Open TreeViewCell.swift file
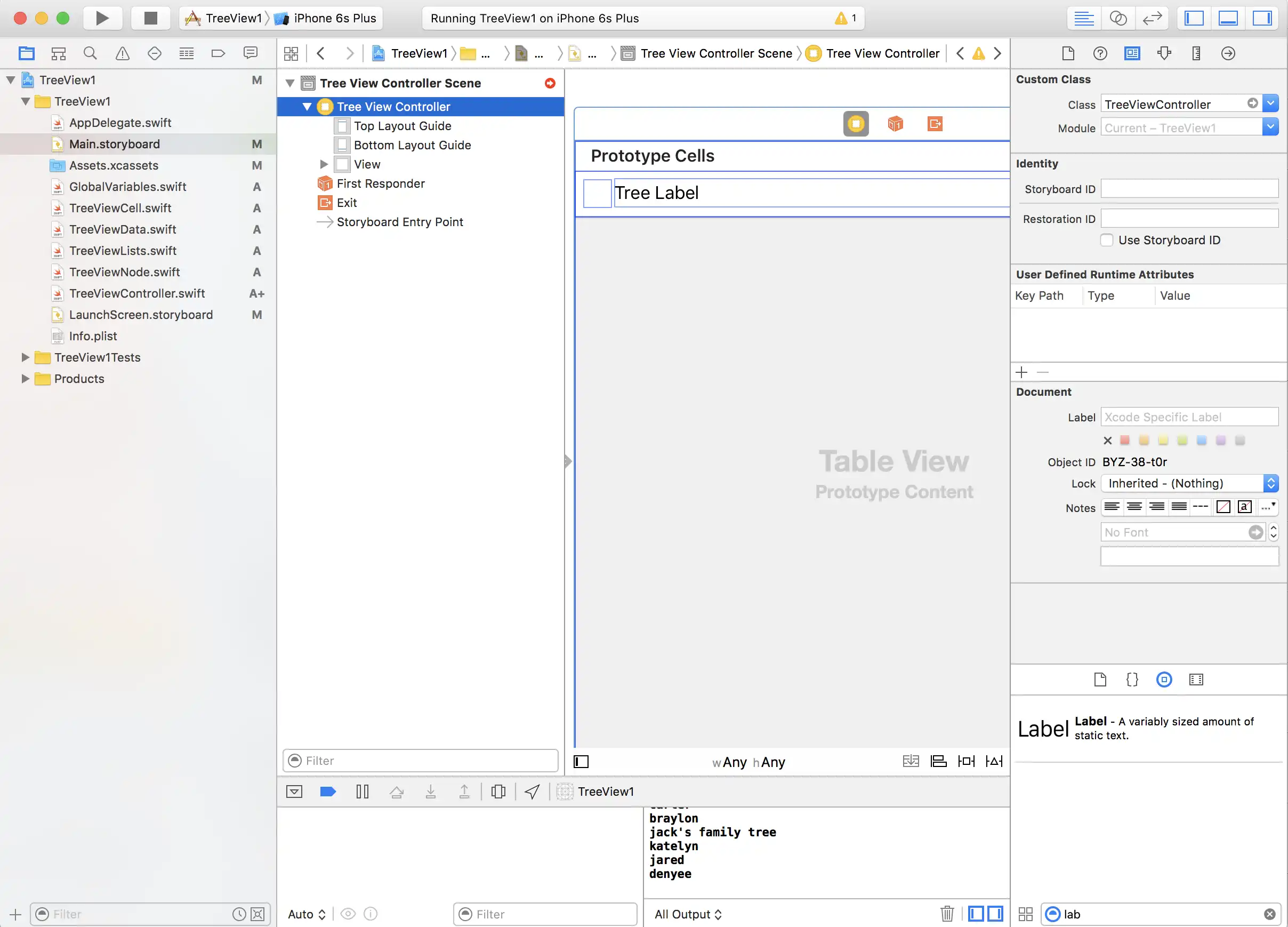 click(120, 208)
